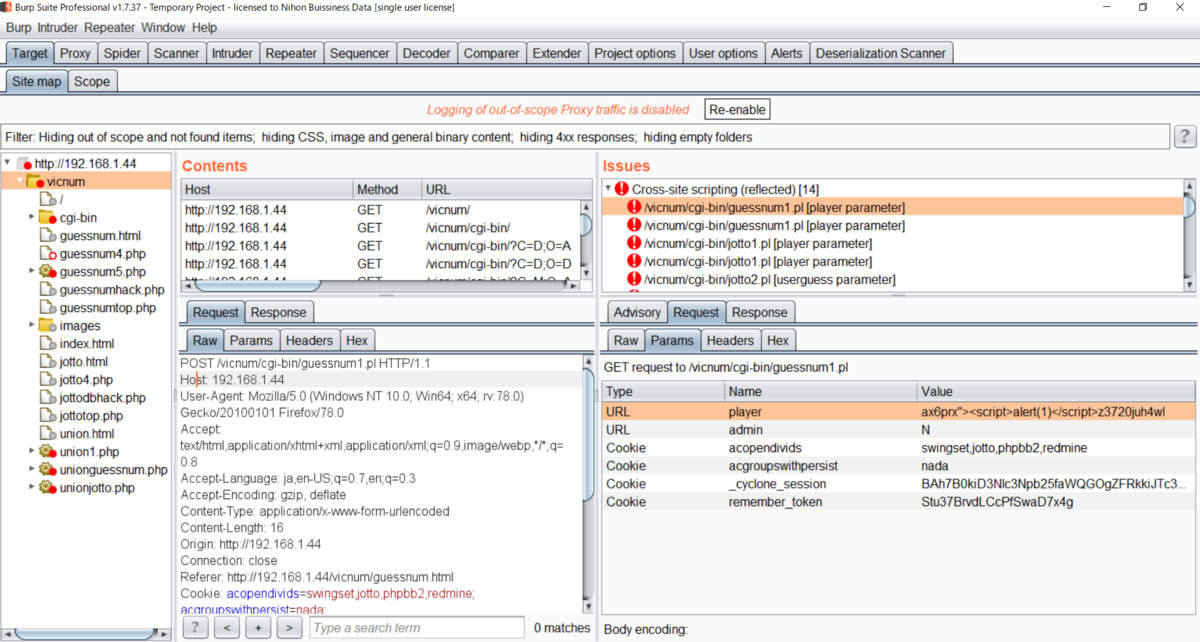Click the Re-enable logging button
Viewport: 1200px width, 642px height.
pyautogui.click(x=738, y=109)
